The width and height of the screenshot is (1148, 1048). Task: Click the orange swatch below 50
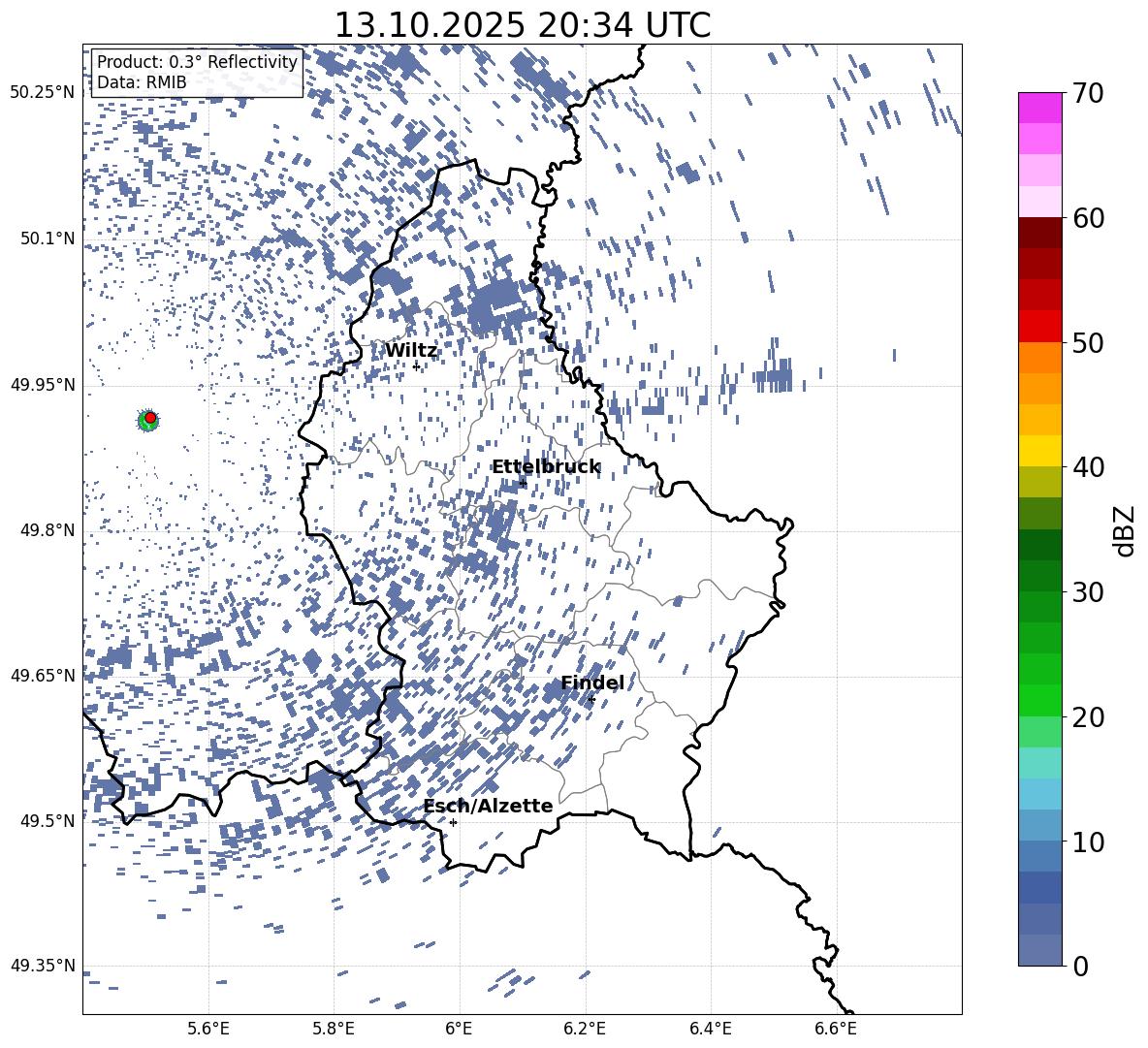pos(1040,358)
